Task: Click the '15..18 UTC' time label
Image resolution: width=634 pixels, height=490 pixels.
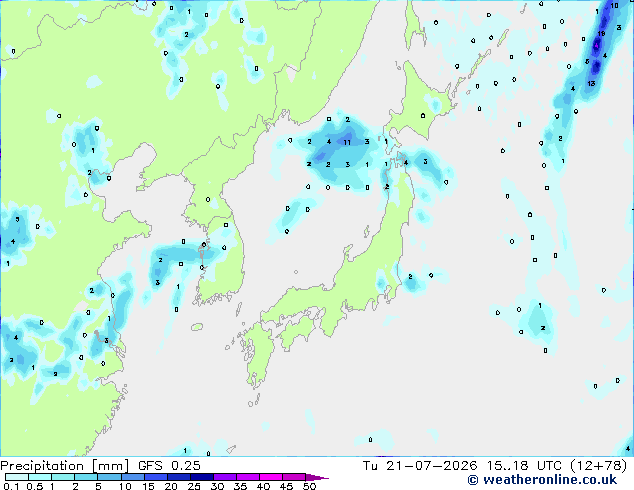Action: tap(524, 466)
